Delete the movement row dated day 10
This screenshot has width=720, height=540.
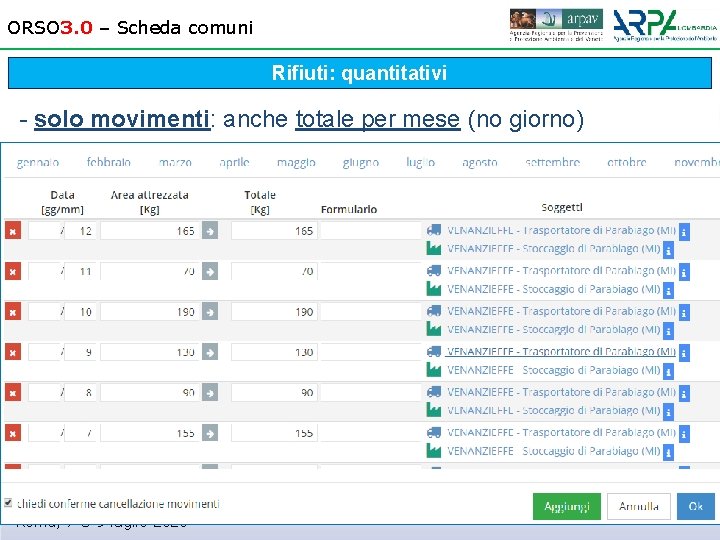pos(13,312)
